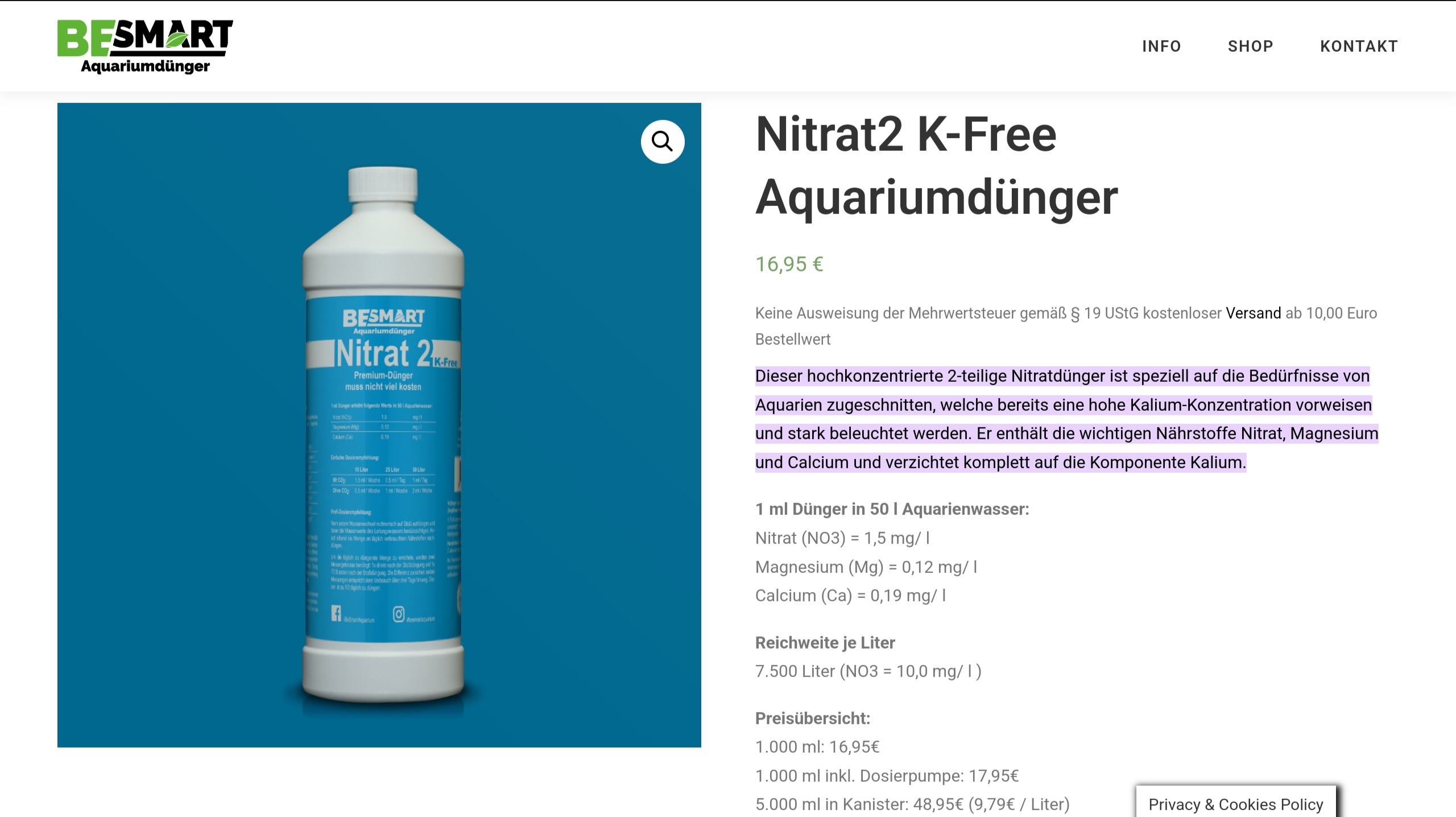1456x817 pixels.
Task: Click the BeSmart logo printed on the bottle
Action: tap(384, 322)
